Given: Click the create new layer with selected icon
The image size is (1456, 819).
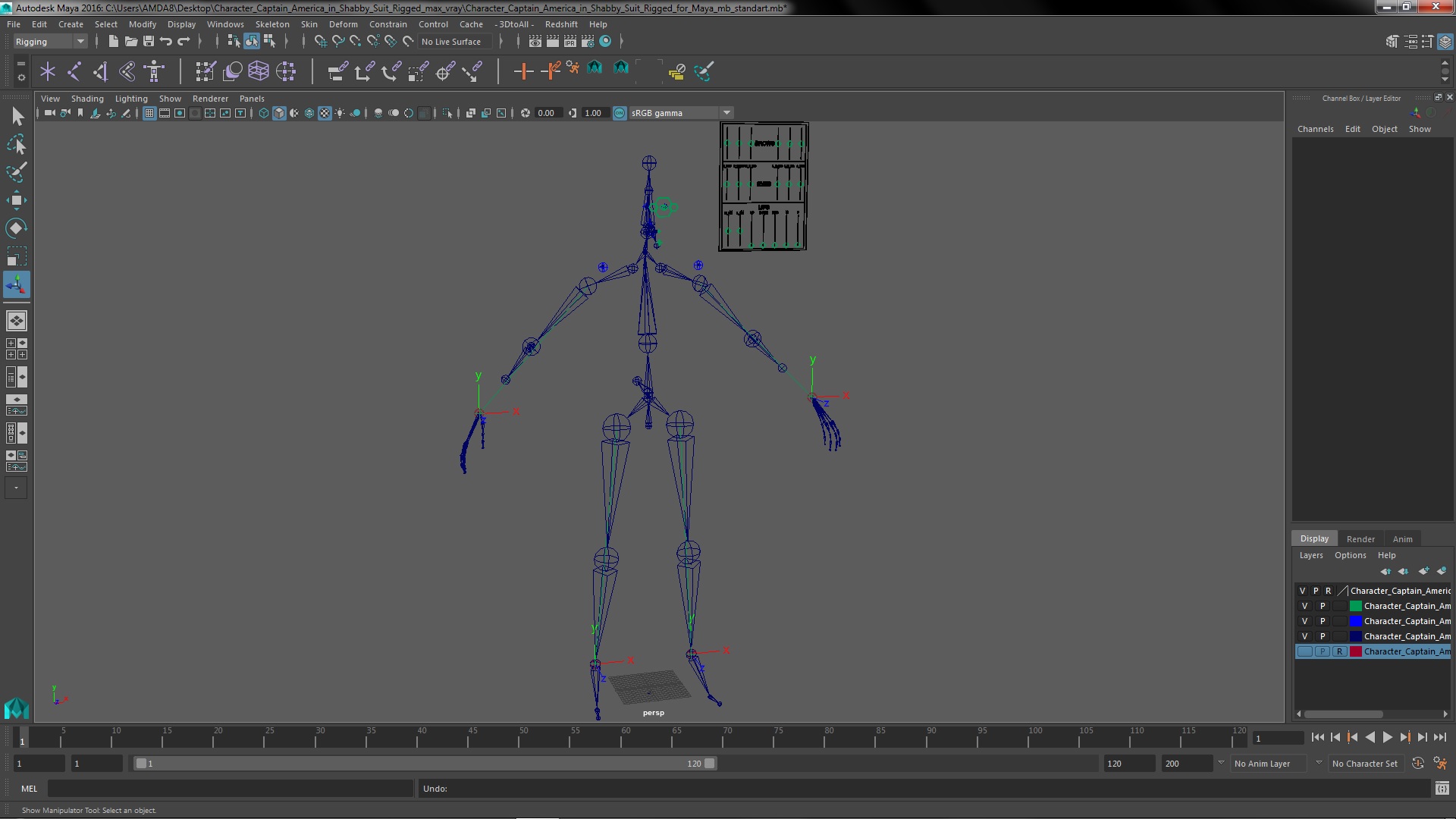Looking at the screenshot, I should coord(1441,571).
